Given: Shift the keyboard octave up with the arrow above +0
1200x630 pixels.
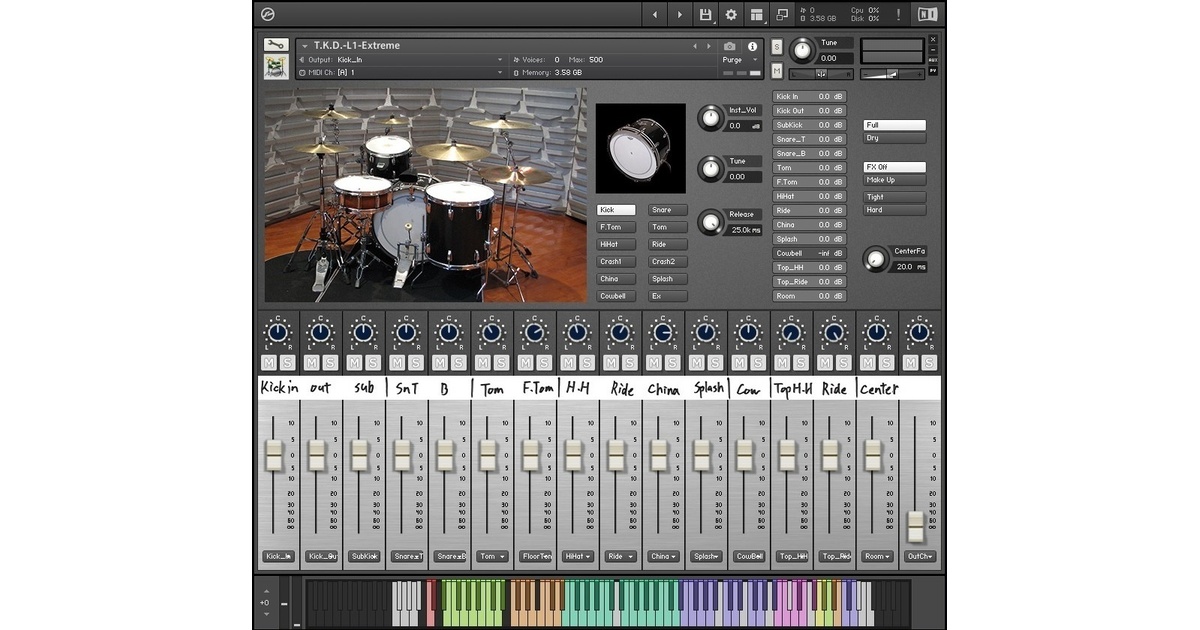Looking at the screenshot, I should (x=265, y=591).
